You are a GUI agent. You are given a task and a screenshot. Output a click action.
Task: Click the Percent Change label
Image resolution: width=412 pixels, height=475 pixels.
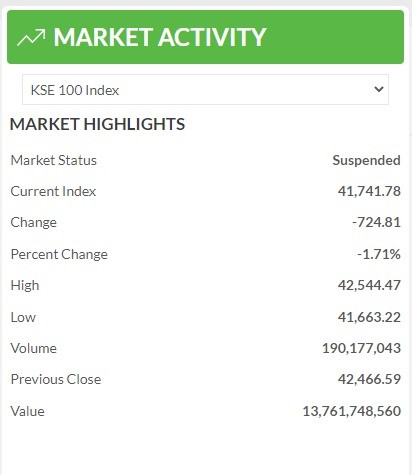[x=59, y=254]
